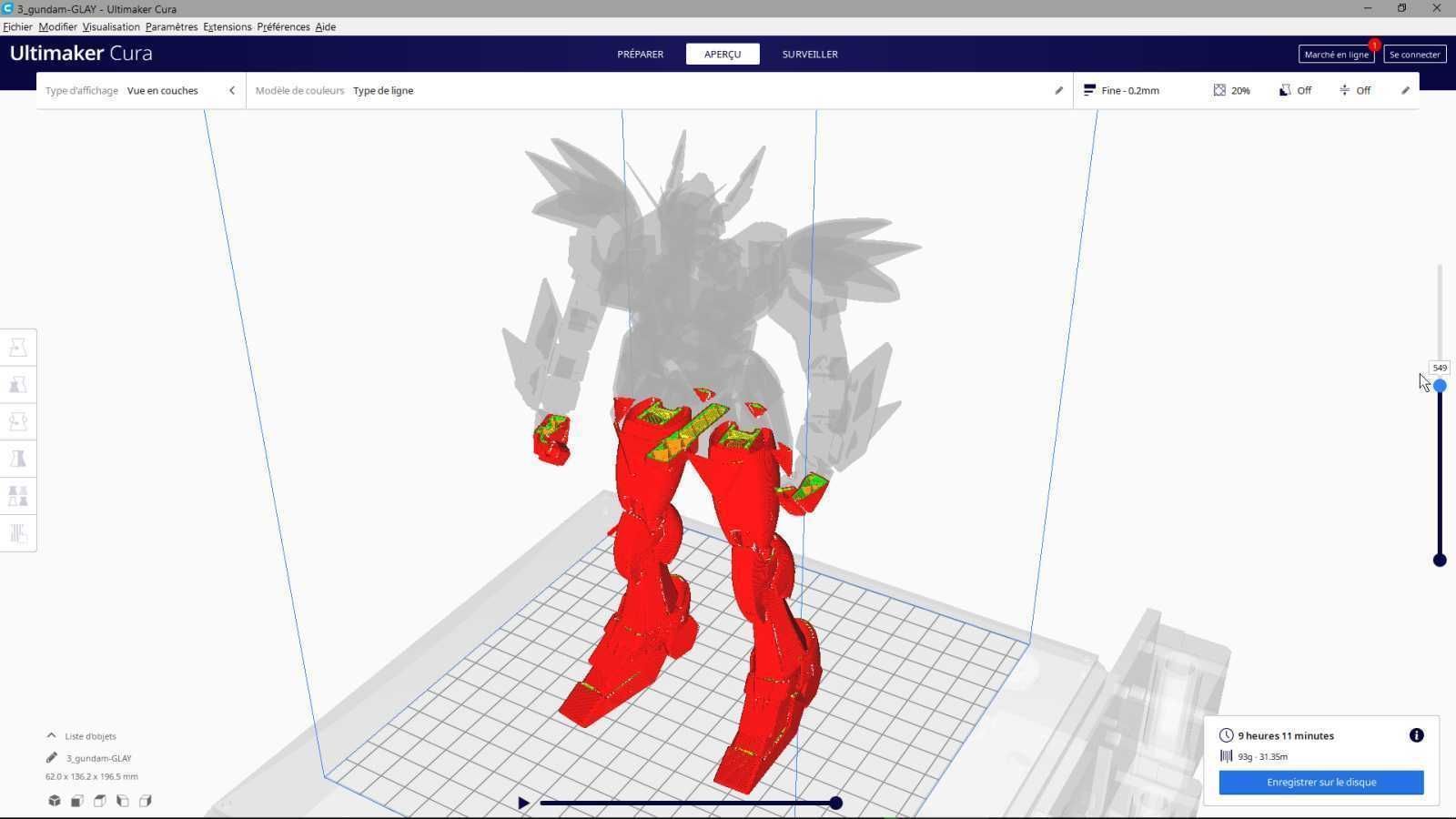
Task: Switch to PRÉPARER stage
Action: [x=640, y=54]
